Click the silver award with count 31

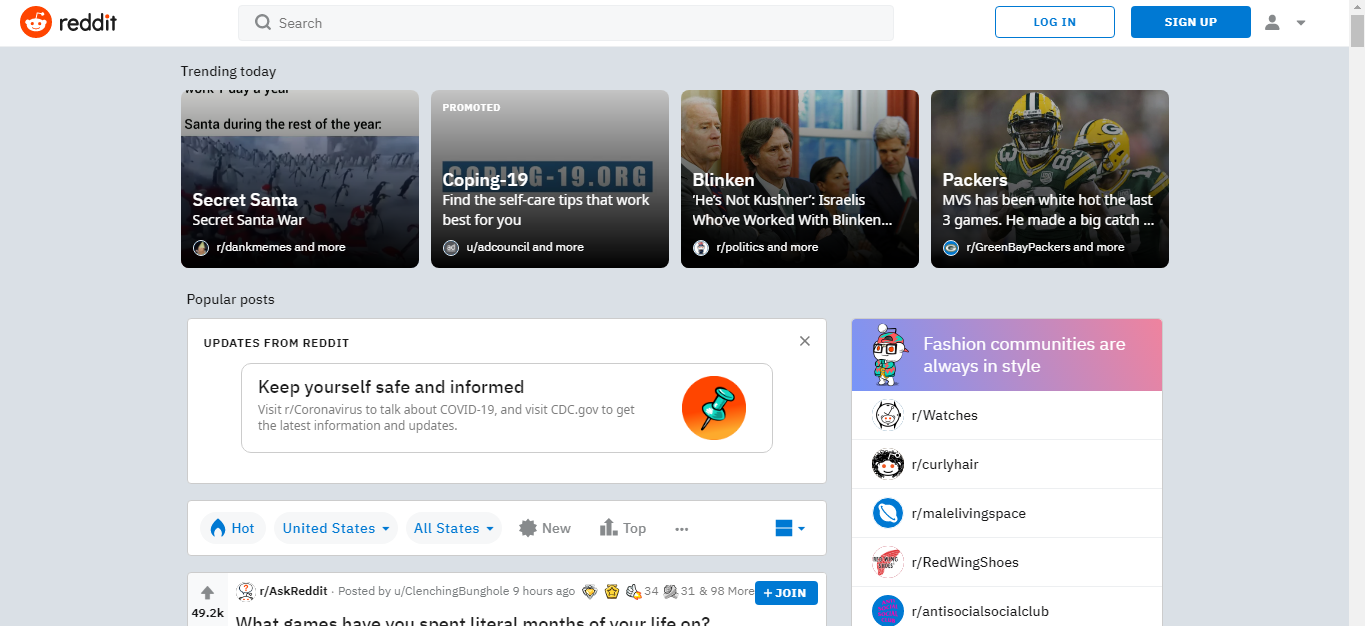tap(670, 591)
